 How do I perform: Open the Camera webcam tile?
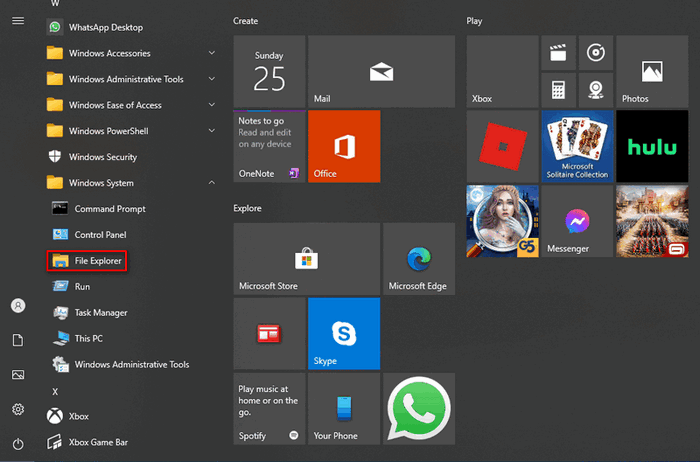[596, 90]
